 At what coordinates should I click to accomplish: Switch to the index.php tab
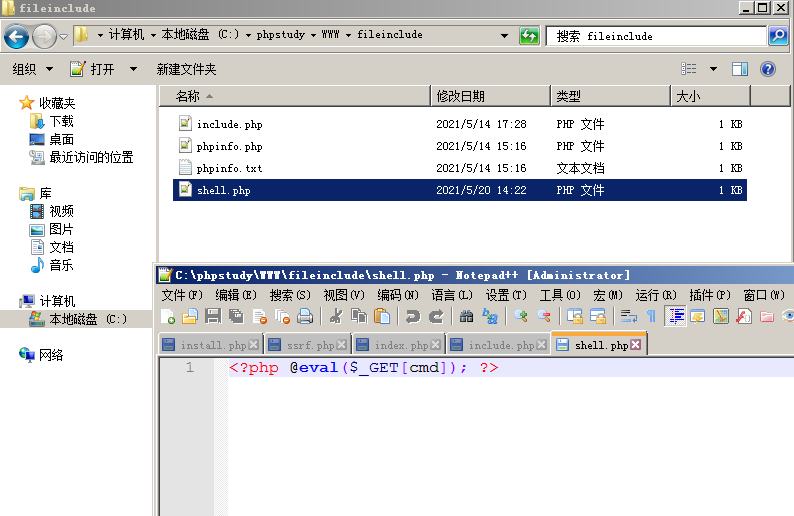tap(399, 345)
